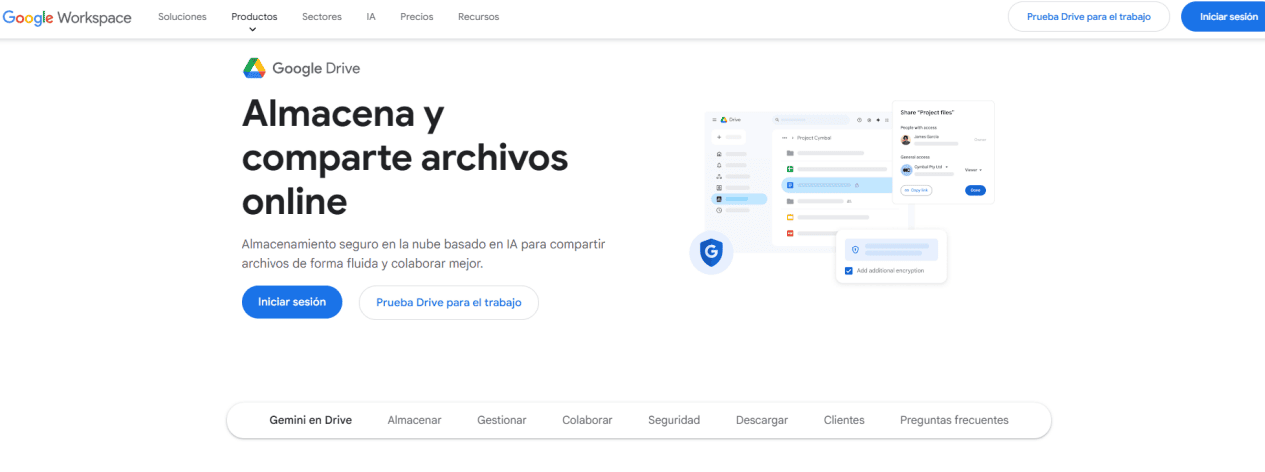
Task: Click the Copy link button in share card
Action: pos(916,190)
